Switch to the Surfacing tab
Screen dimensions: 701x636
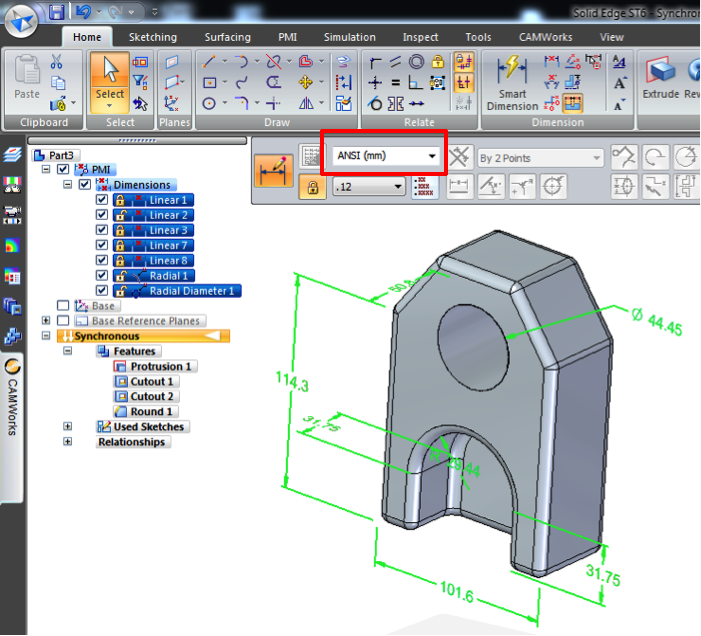pos(228,37)
